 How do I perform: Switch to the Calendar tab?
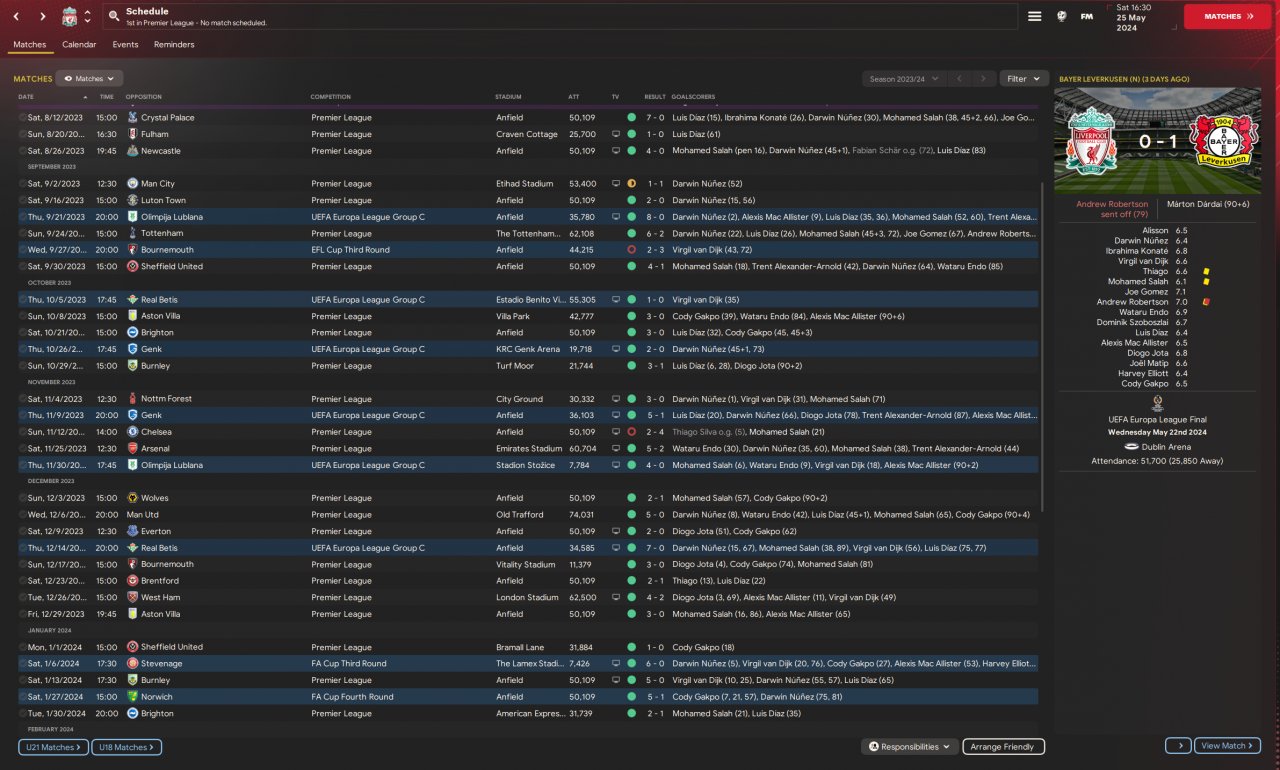tap(79, 45)
